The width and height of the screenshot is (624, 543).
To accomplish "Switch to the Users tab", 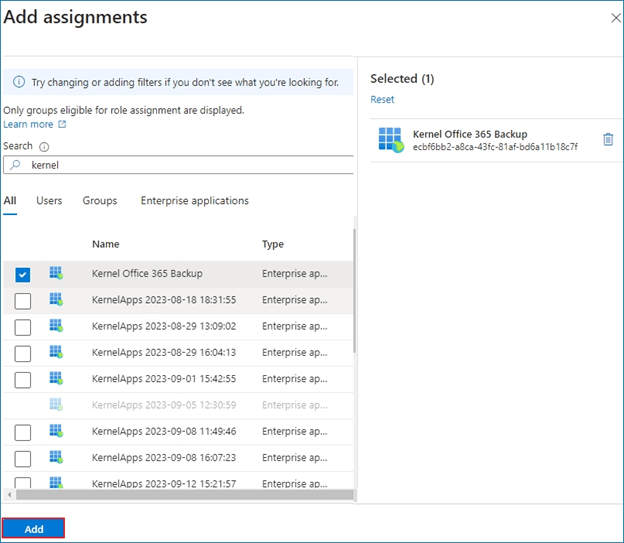I will [x=49, y=201].
